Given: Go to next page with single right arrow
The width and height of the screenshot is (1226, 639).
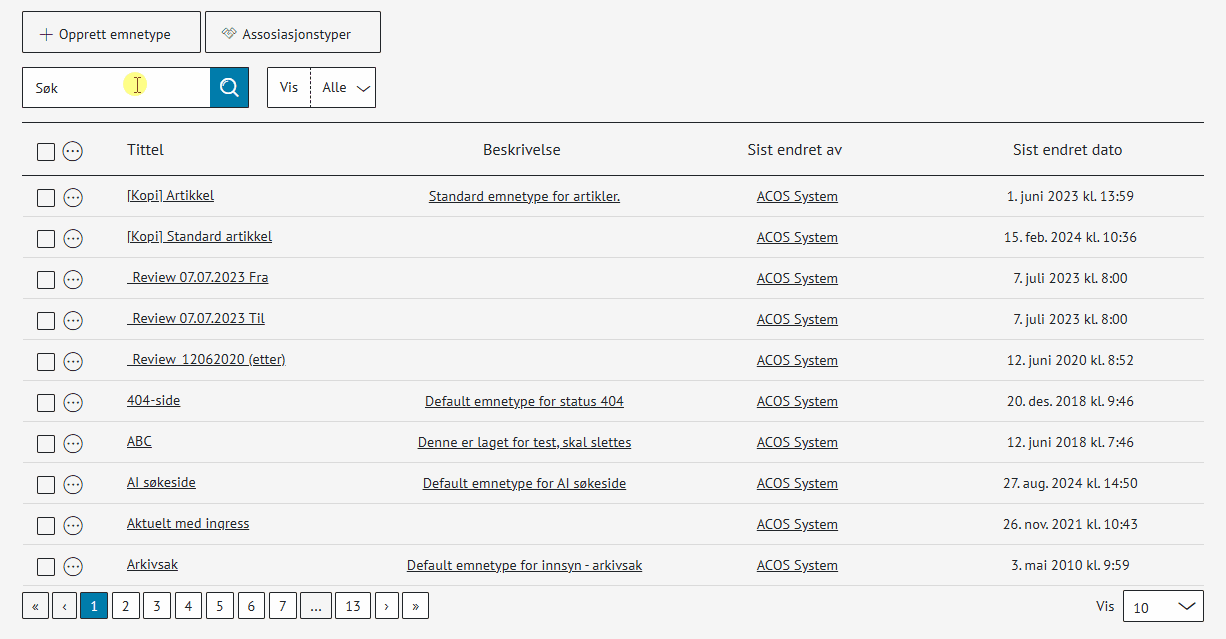Looking at the screenshot, I should [x=386, y=606].
